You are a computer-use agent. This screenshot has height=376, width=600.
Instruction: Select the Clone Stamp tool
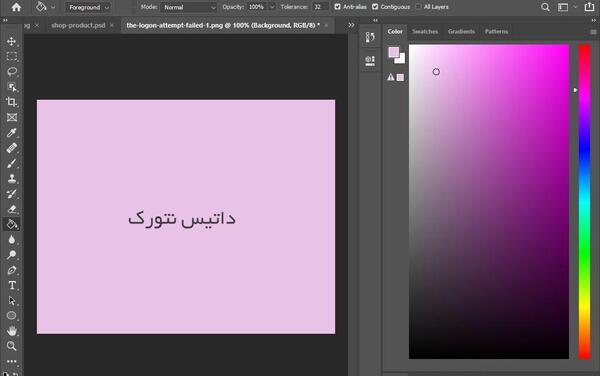click(x=11, y=178)
